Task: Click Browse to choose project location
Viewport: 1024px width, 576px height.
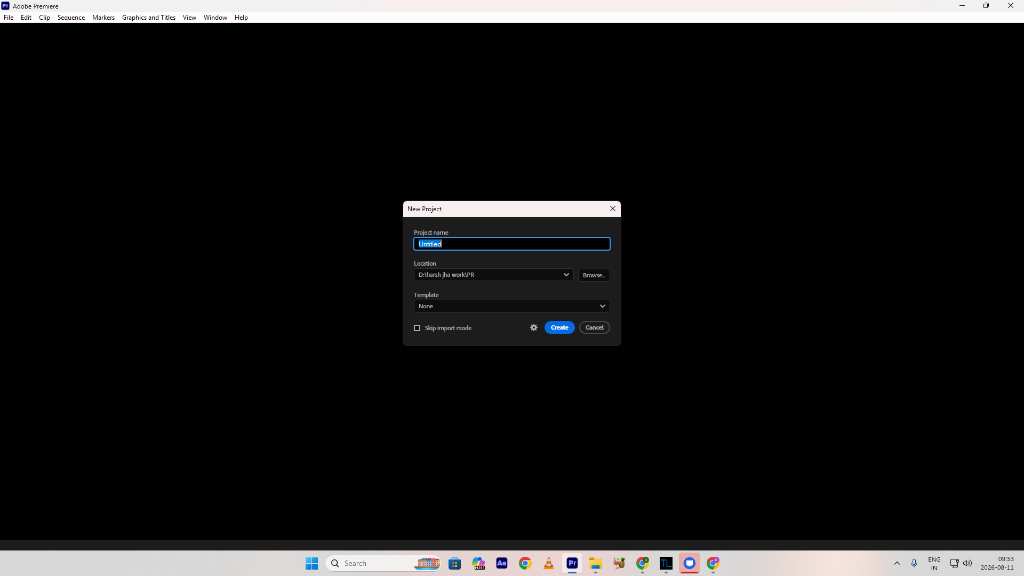Action: [x=594, y=275]
